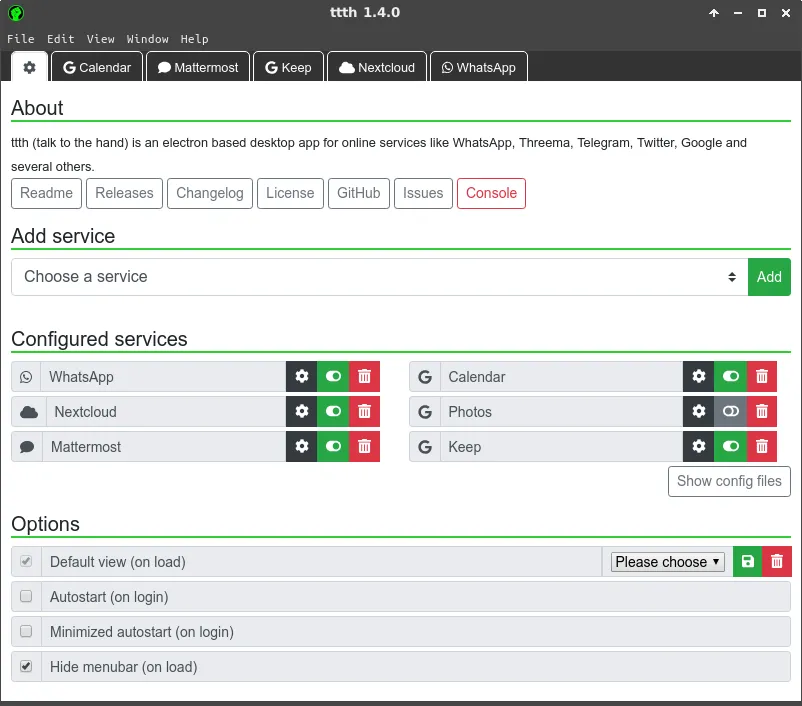Screen dimensions: 802x706
Task: Open the Console button
Action: click(x=491, y=193)
